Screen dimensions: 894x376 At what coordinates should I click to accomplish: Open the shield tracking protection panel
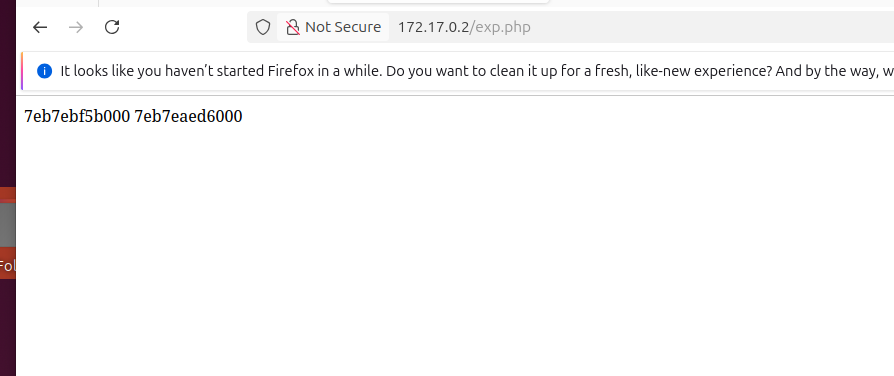(x=262, y=27)
